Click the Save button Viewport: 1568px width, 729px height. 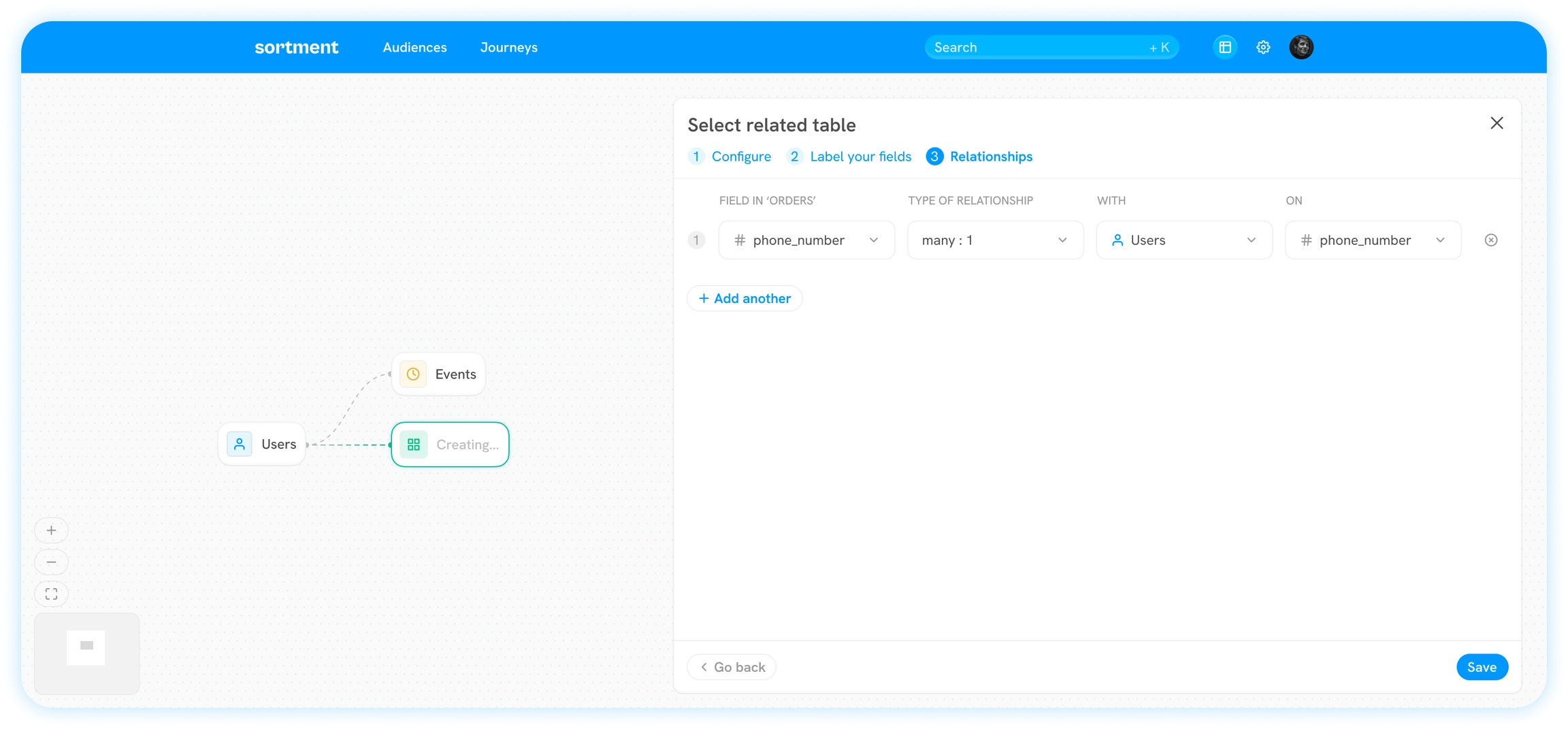point(1482,667)
